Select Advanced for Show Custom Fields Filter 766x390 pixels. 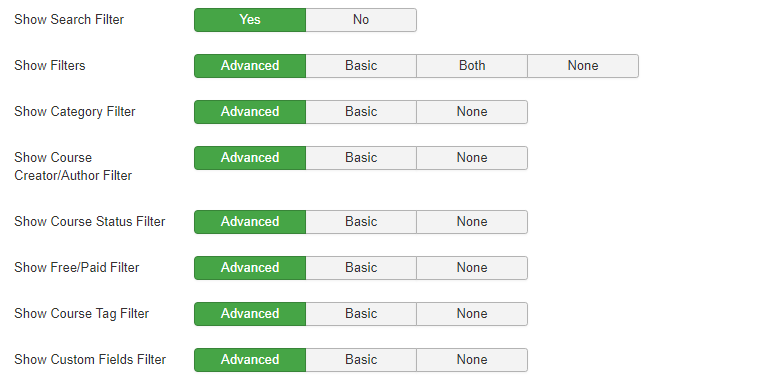250,360
